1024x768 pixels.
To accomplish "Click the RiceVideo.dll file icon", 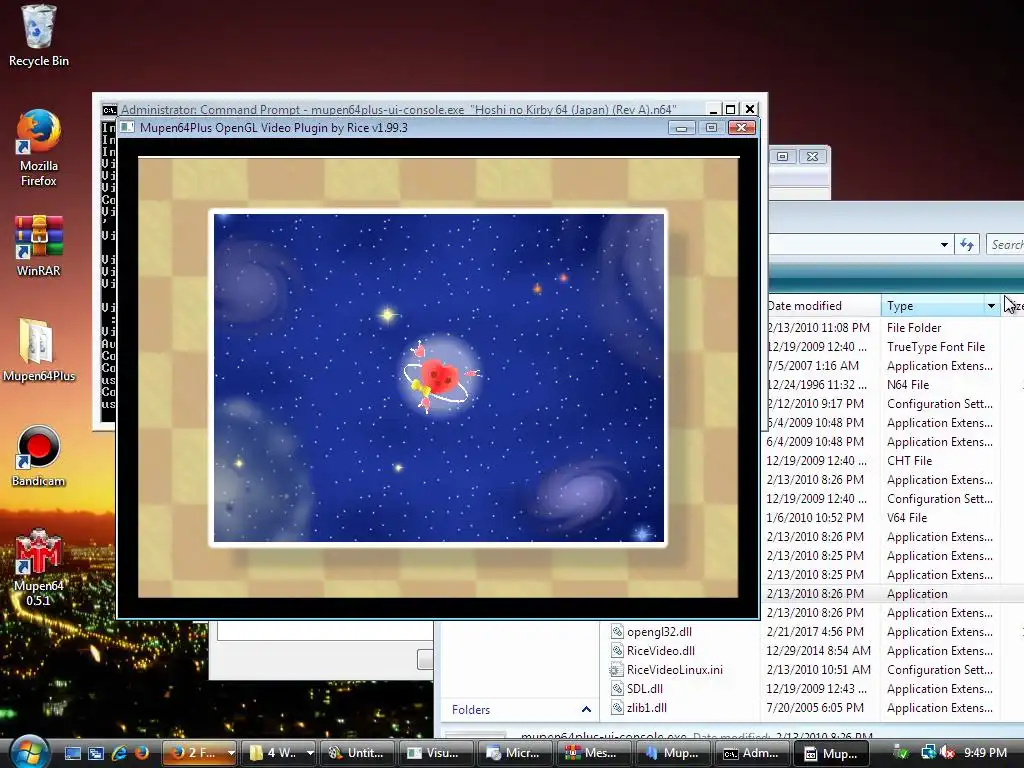I will [x=616, y=650].
